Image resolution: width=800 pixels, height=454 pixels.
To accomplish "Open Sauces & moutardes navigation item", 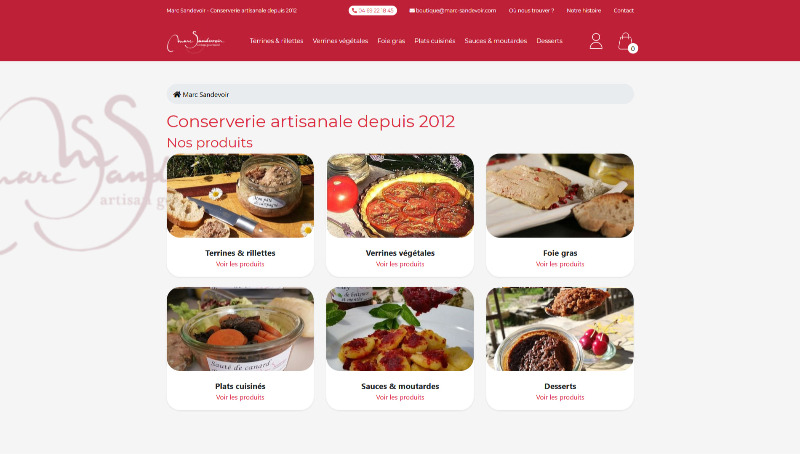I will coord(495,41).
